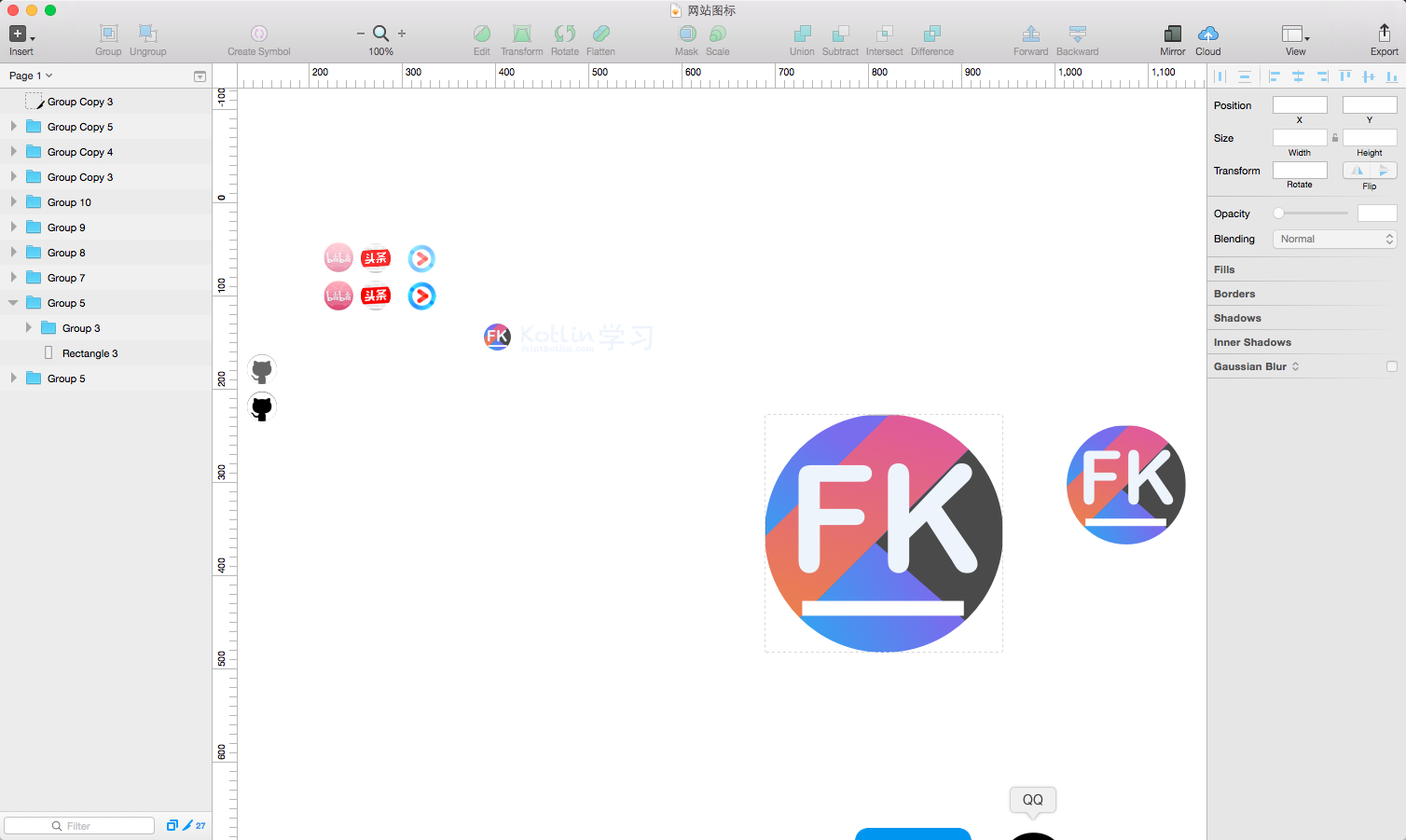Adjust the Opacity slider
Image resolution: width=1406 pixels, height=840 pixels.
click(1311, 213)
